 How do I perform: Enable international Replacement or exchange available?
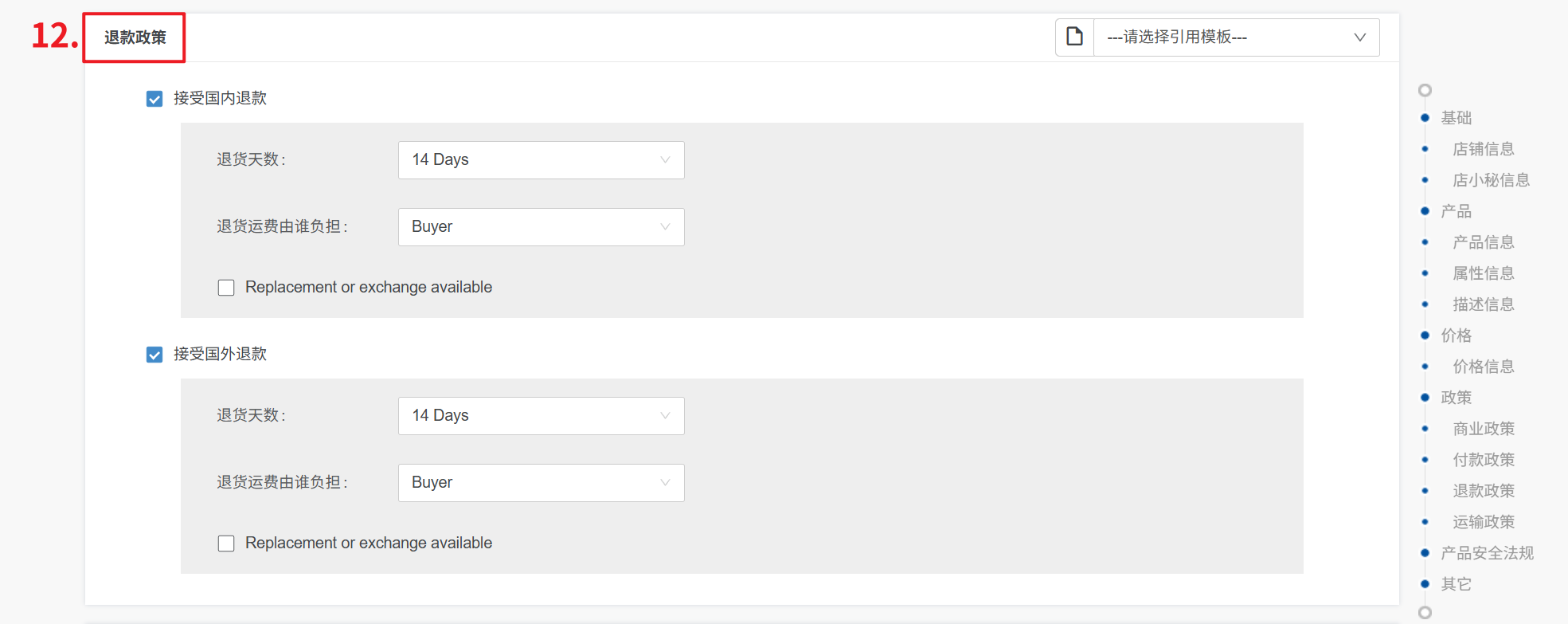click(227, 544)
